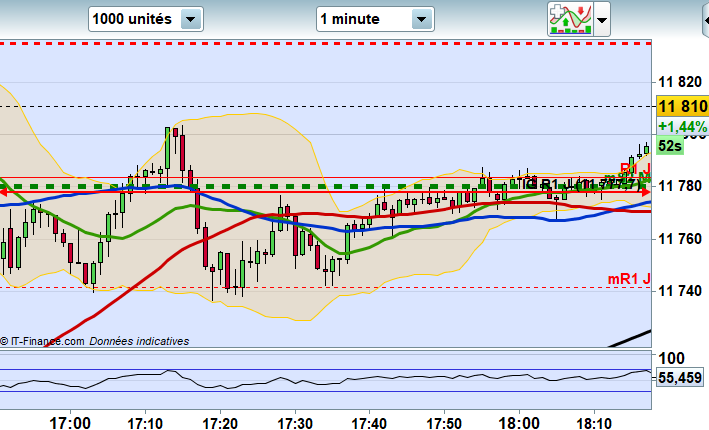The height and width of the screenshot is (430, 709).
Task: Click the 1000 unités field text
Action: point(132,19)
